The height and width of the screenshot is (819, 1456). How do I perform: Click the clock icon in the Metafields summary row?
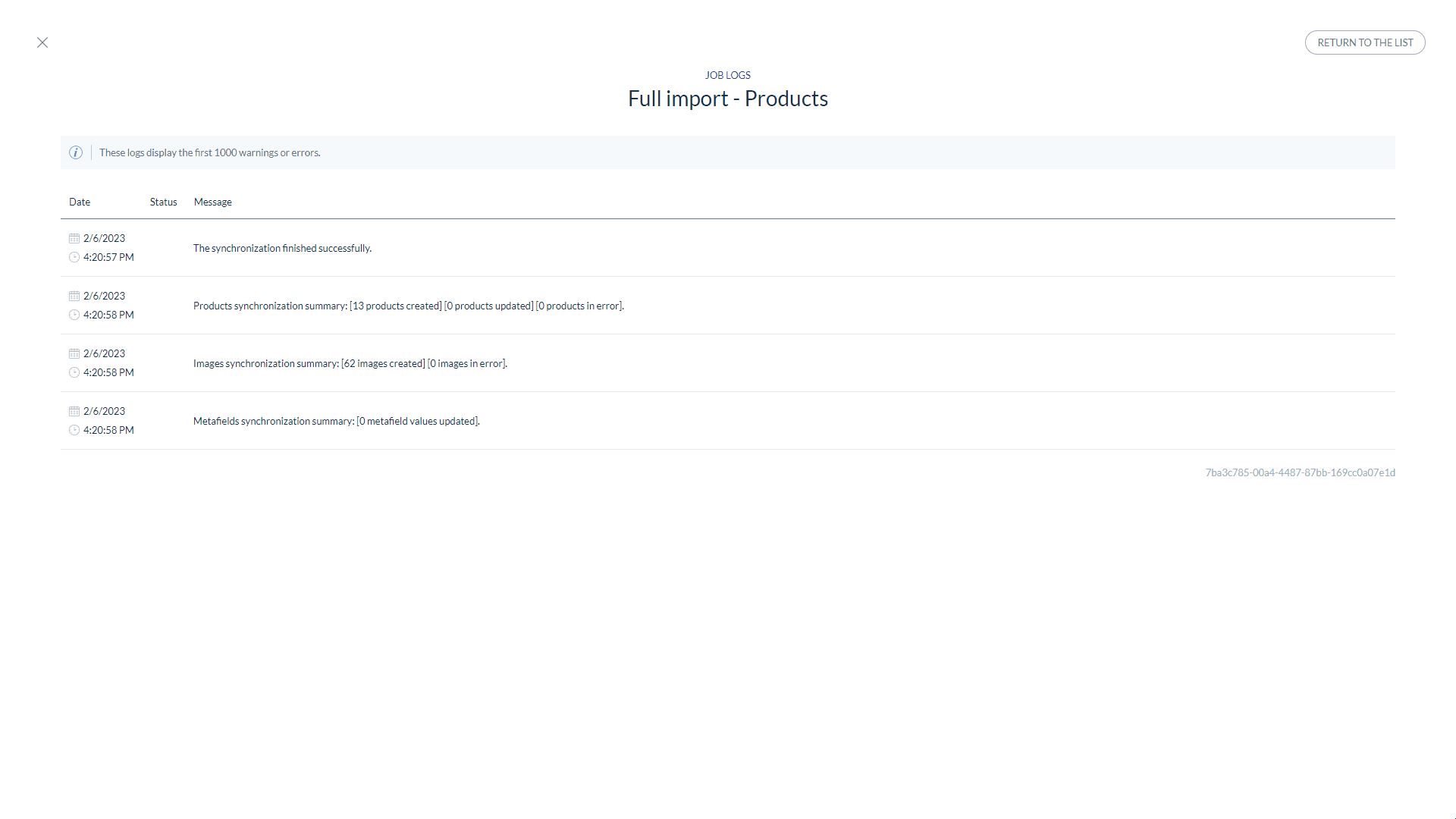coord(74,430)
